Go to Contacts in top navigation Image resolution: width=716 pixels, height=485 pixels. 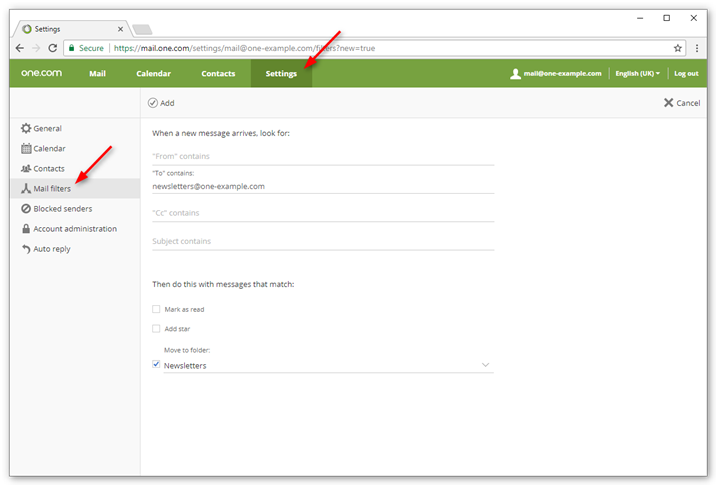(218, 74)
